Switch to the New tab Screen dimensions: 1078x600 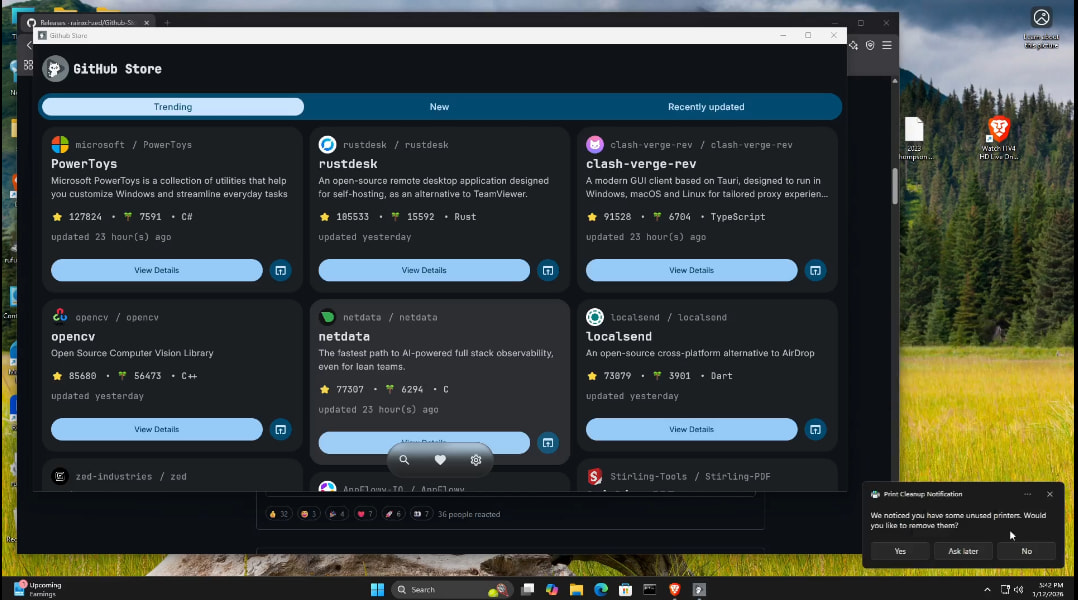coord(439,107)
